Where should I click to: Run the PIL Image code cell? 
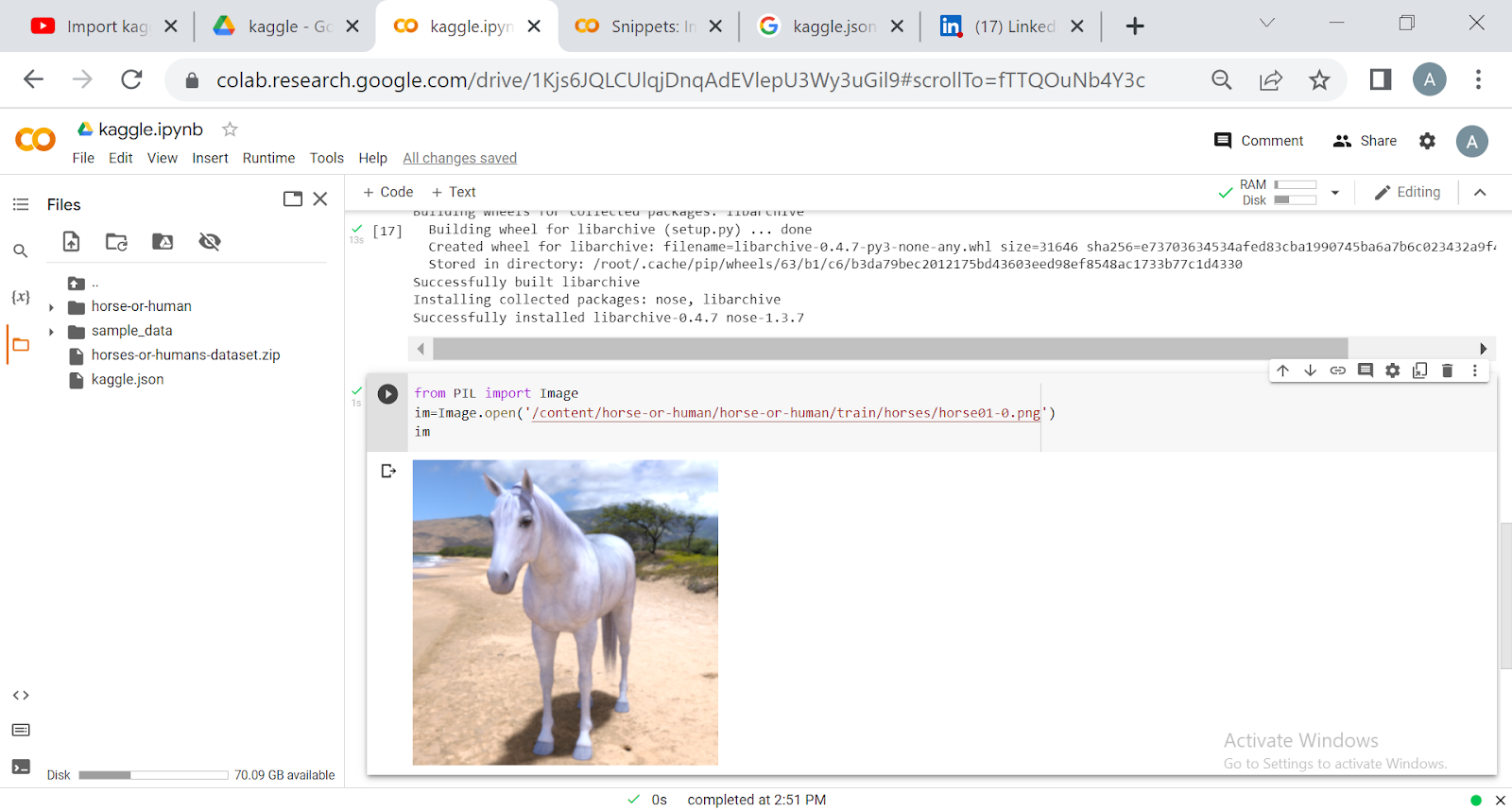click(387, 394)
